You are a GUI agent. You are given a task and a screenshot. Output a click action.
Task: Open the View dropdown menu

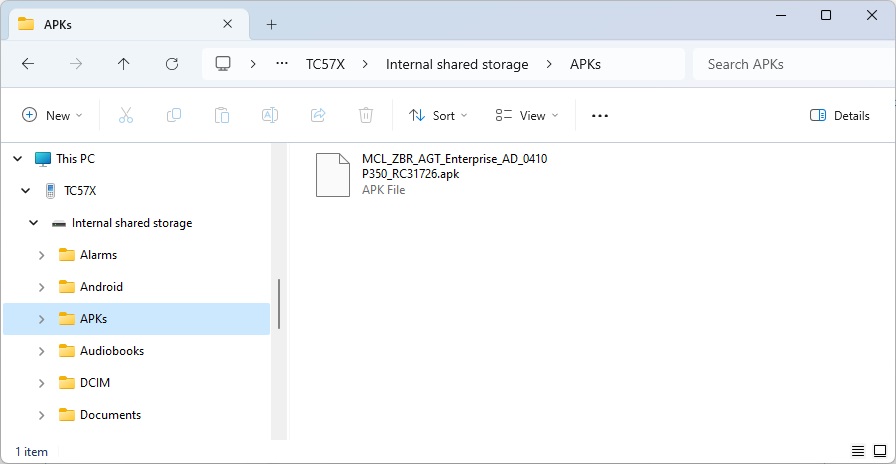coord(527,116)
